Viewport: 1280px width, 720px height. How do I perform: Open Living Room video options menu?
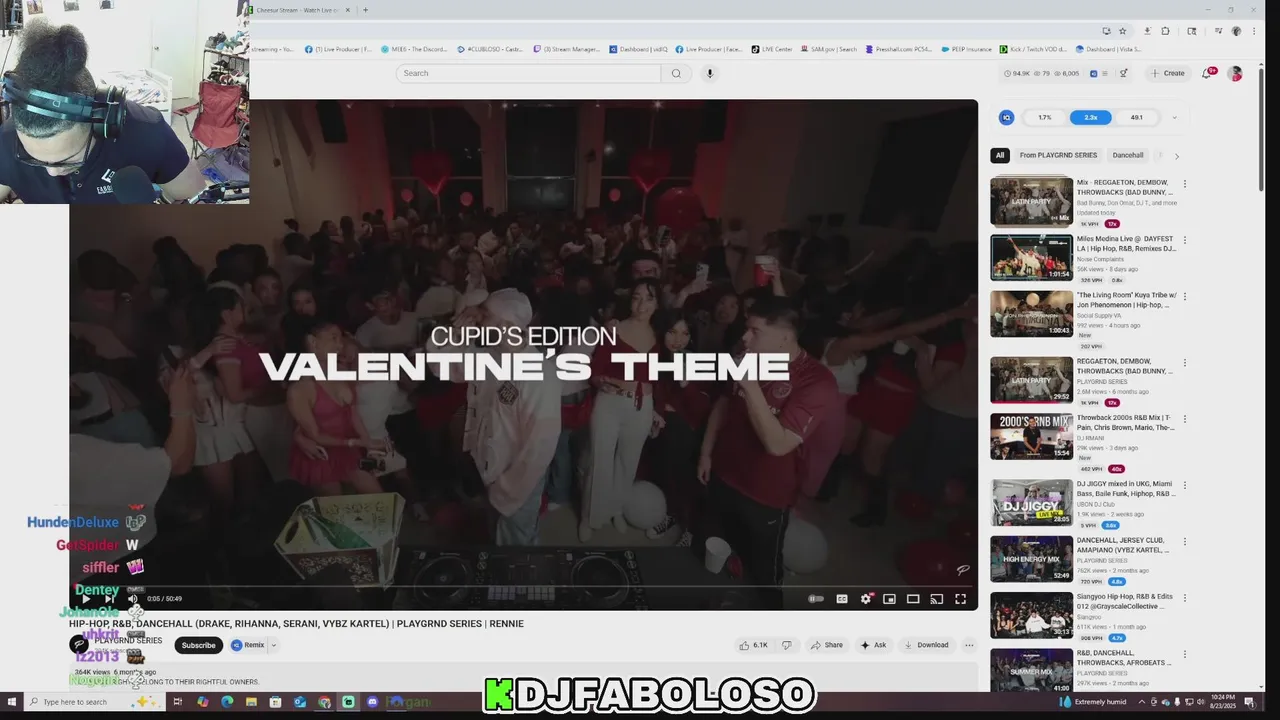click(1185, 296)
